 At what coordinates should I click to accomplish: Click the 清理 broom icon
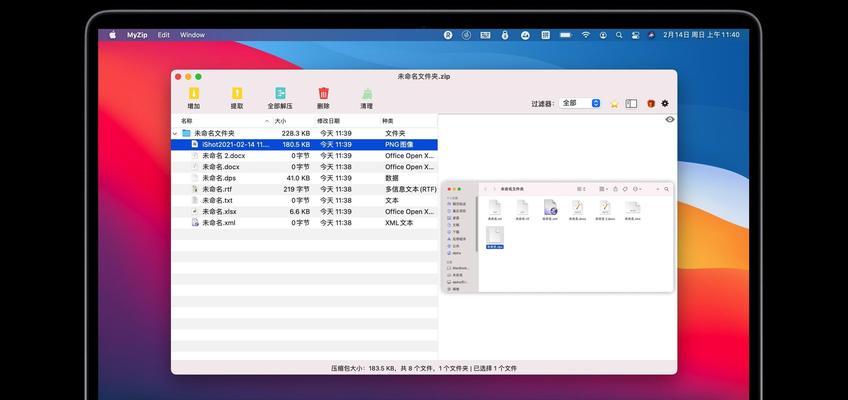[x=367, y=94]
